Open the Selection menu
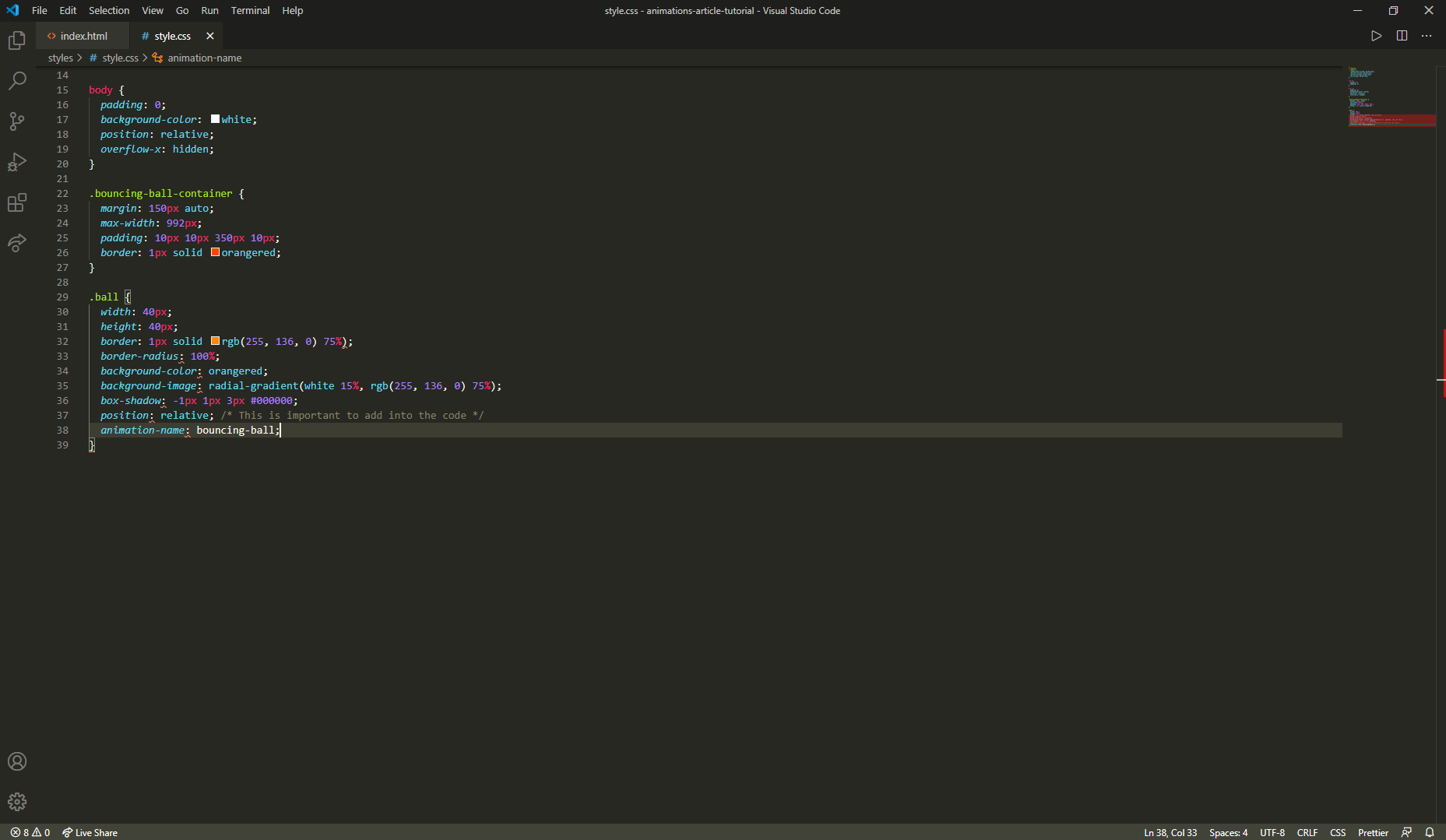 (x=109, y=10)
